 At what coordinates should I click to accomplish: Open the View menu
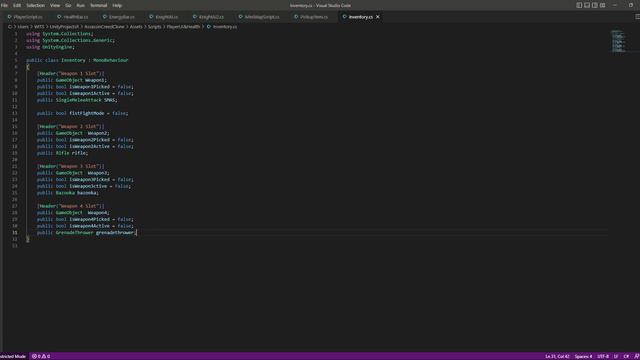click(x=55, y=5)
